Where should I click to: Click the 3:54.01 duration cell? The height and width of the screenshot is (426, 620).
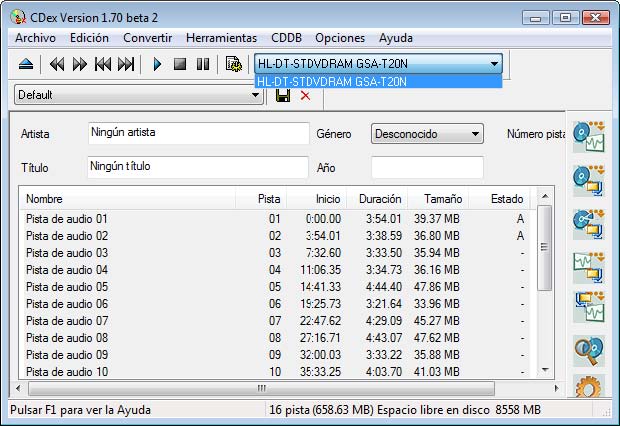point(383,219)
